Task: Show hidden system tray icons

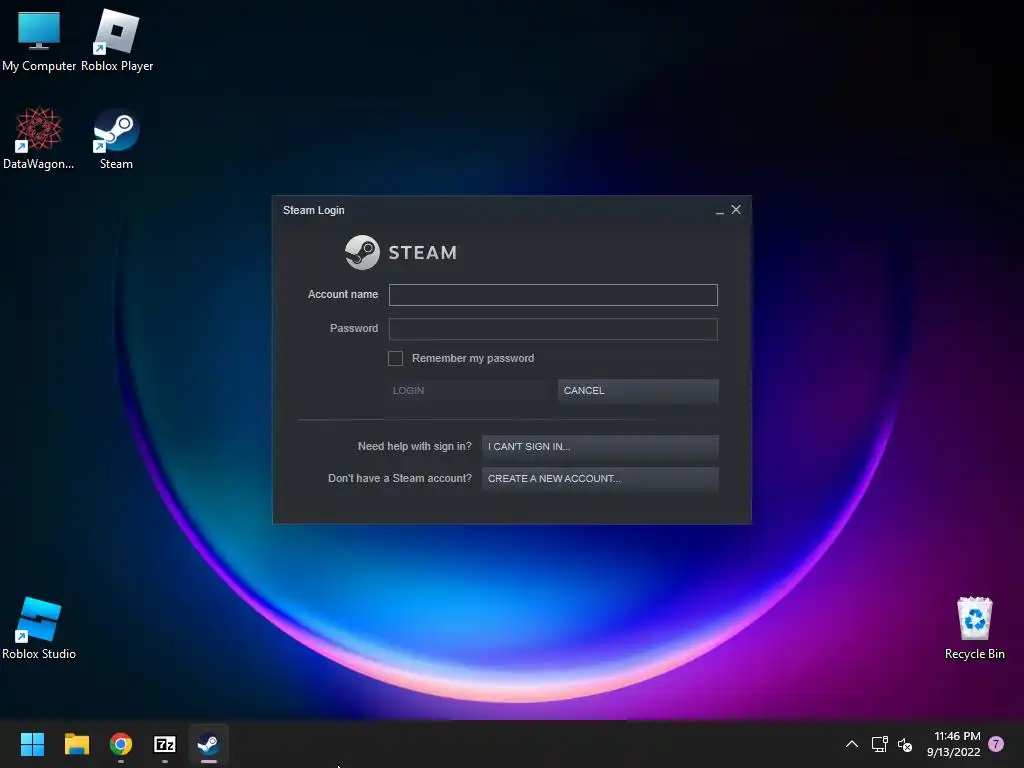Action: 852,744
